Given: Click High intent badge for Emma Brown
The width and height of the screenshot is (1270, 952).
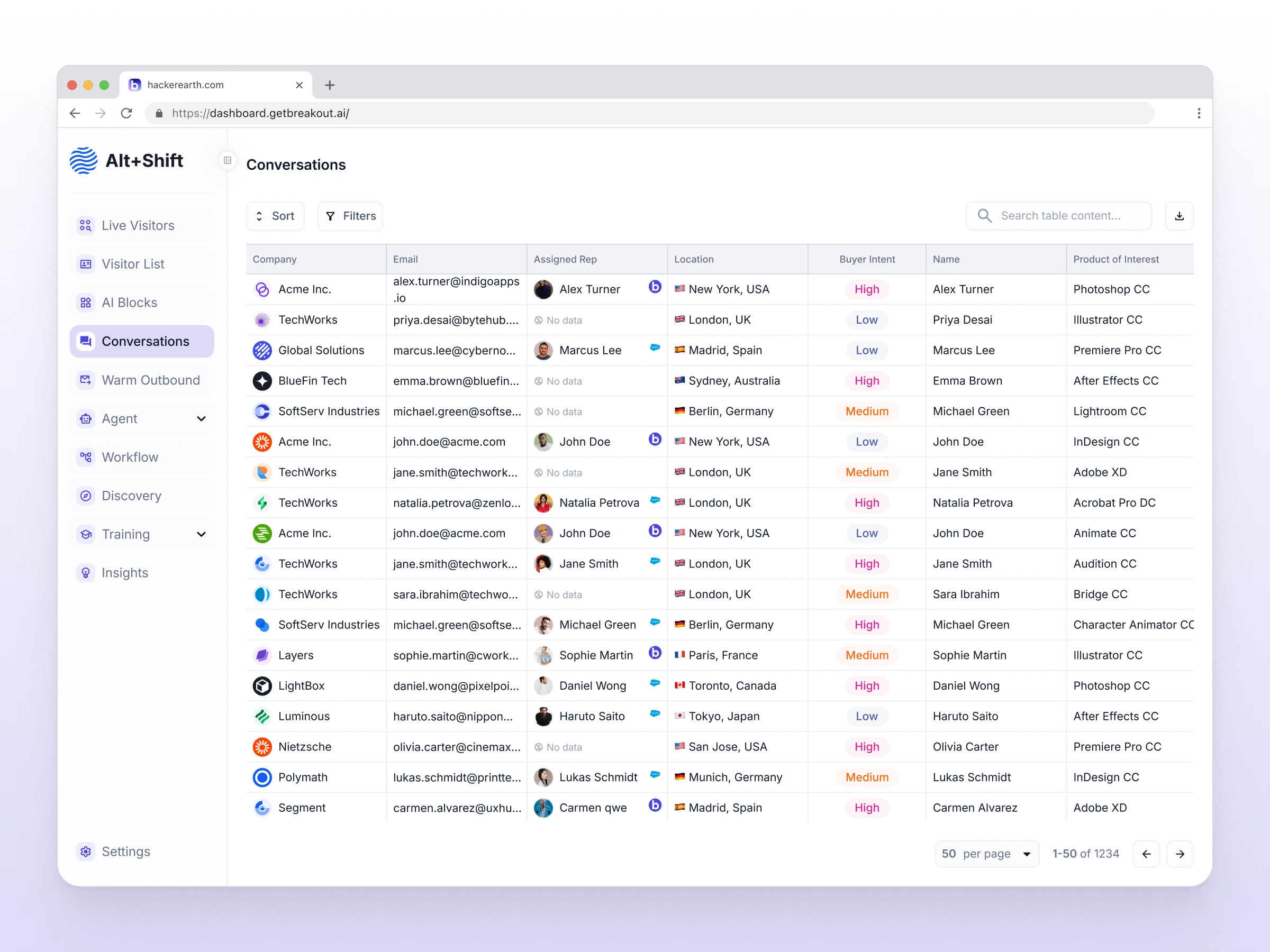Looking at the screenshot, I should point(866,381).
